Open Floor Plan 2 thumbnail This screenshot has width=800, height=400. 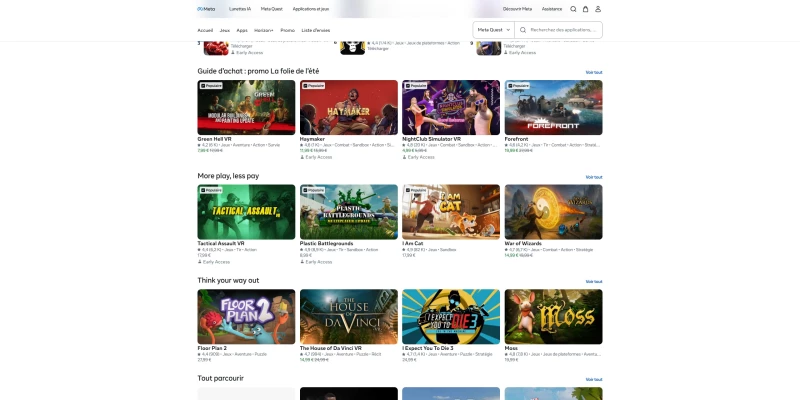pos(246,317)
